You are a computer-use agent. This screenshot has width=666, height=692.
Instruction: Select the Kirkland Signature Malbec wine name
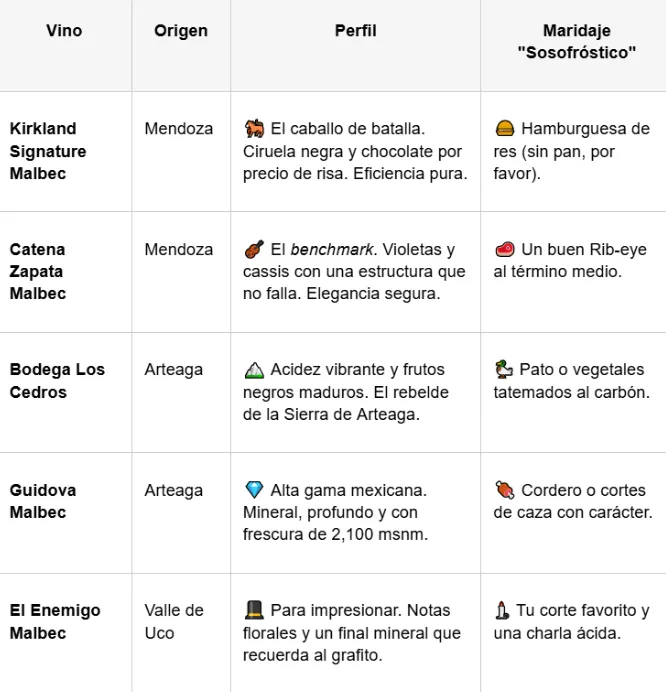[48, 151]
